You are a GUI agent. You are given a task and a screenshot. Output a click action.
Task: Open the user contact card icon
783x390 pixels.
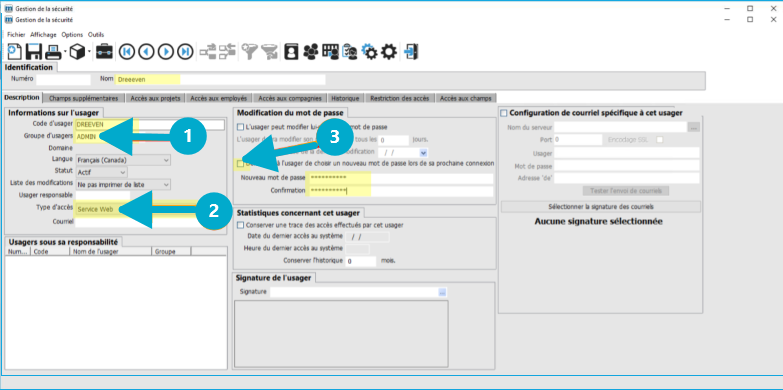[x=291, y=51]
